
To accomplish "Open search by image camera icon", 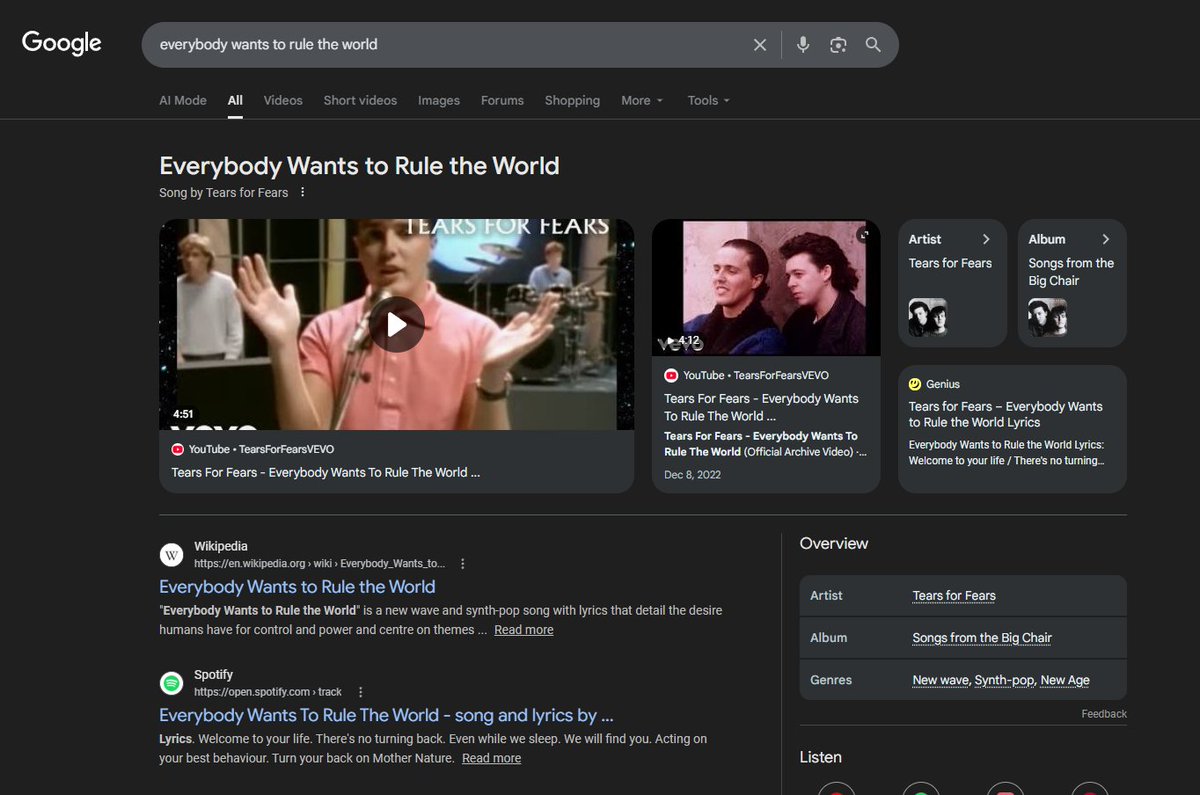I will (x=838, y=45).
